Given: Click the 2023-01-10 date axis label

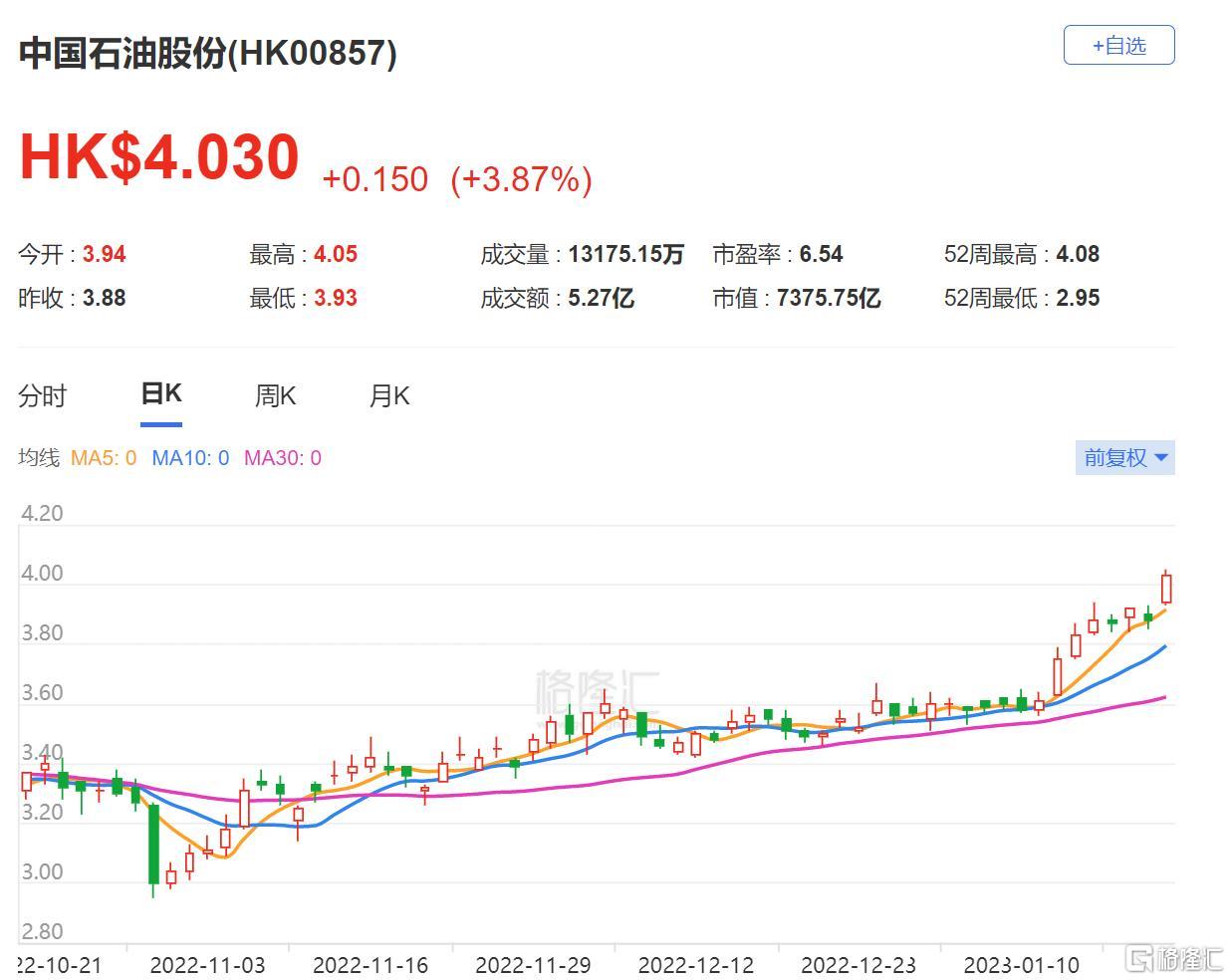Looking at the screenshot, I should point(1022,965).
